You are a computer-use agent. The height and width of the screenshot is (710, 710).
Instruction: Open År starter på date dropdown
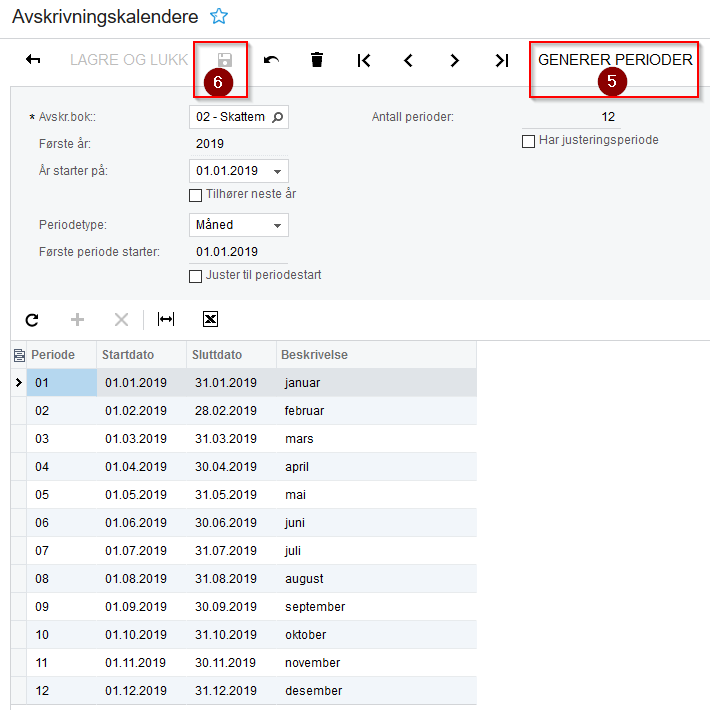click(278, 171)
